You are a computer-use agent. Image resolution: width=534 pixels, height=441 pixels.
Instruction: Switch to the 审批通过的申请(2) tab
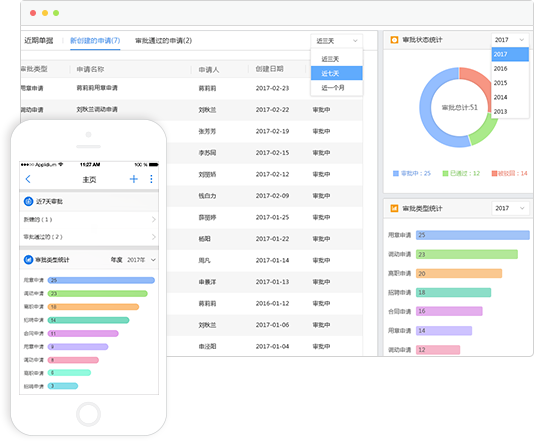(x=163, y=41)
